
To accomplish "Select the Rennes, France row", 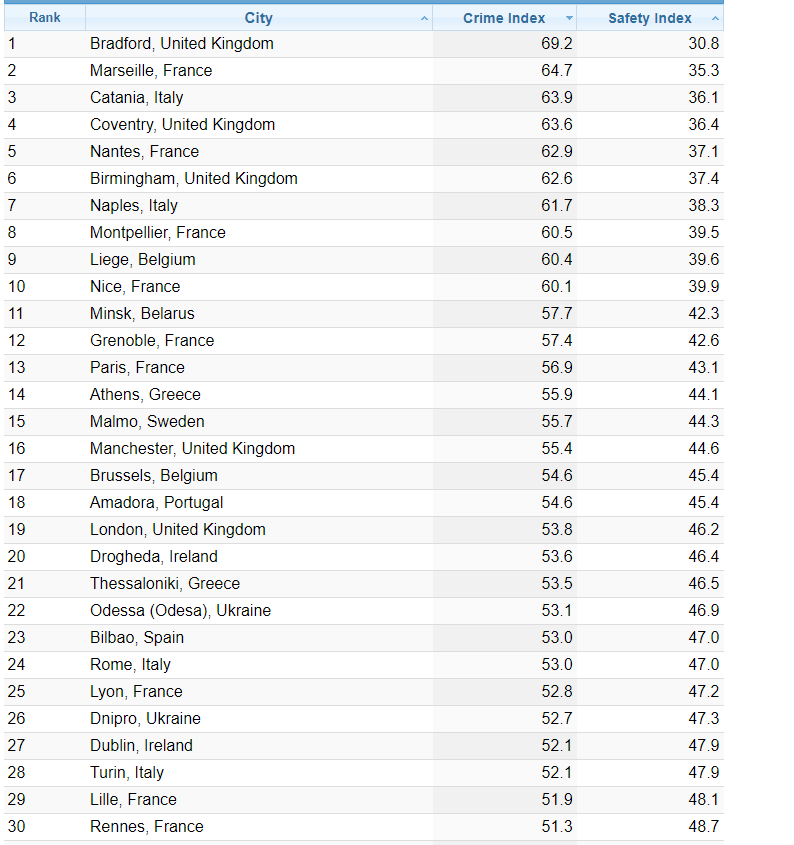I will (146, 827).
